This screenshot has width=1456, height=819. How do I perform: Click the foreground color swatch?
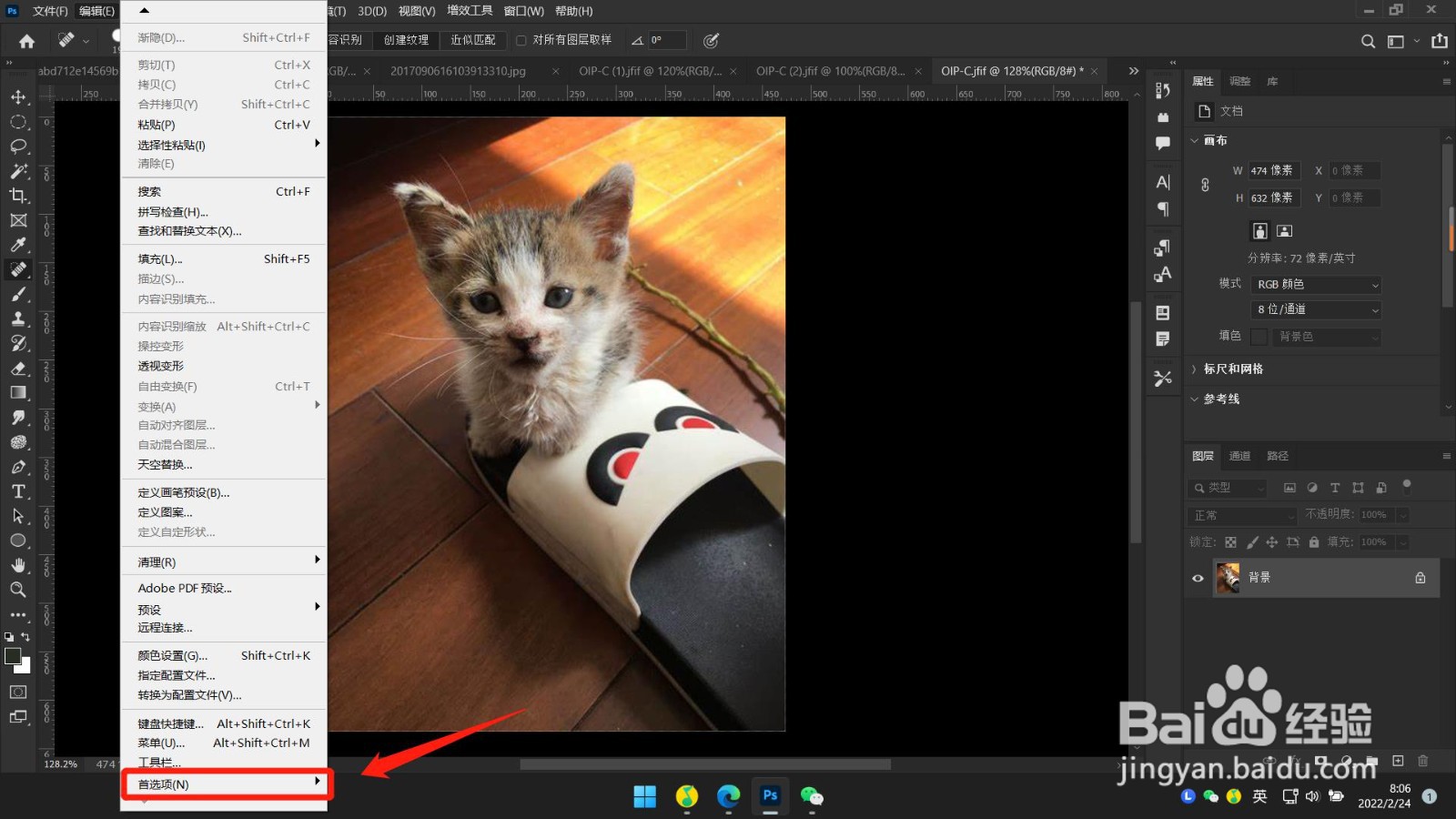coord(13,656)
